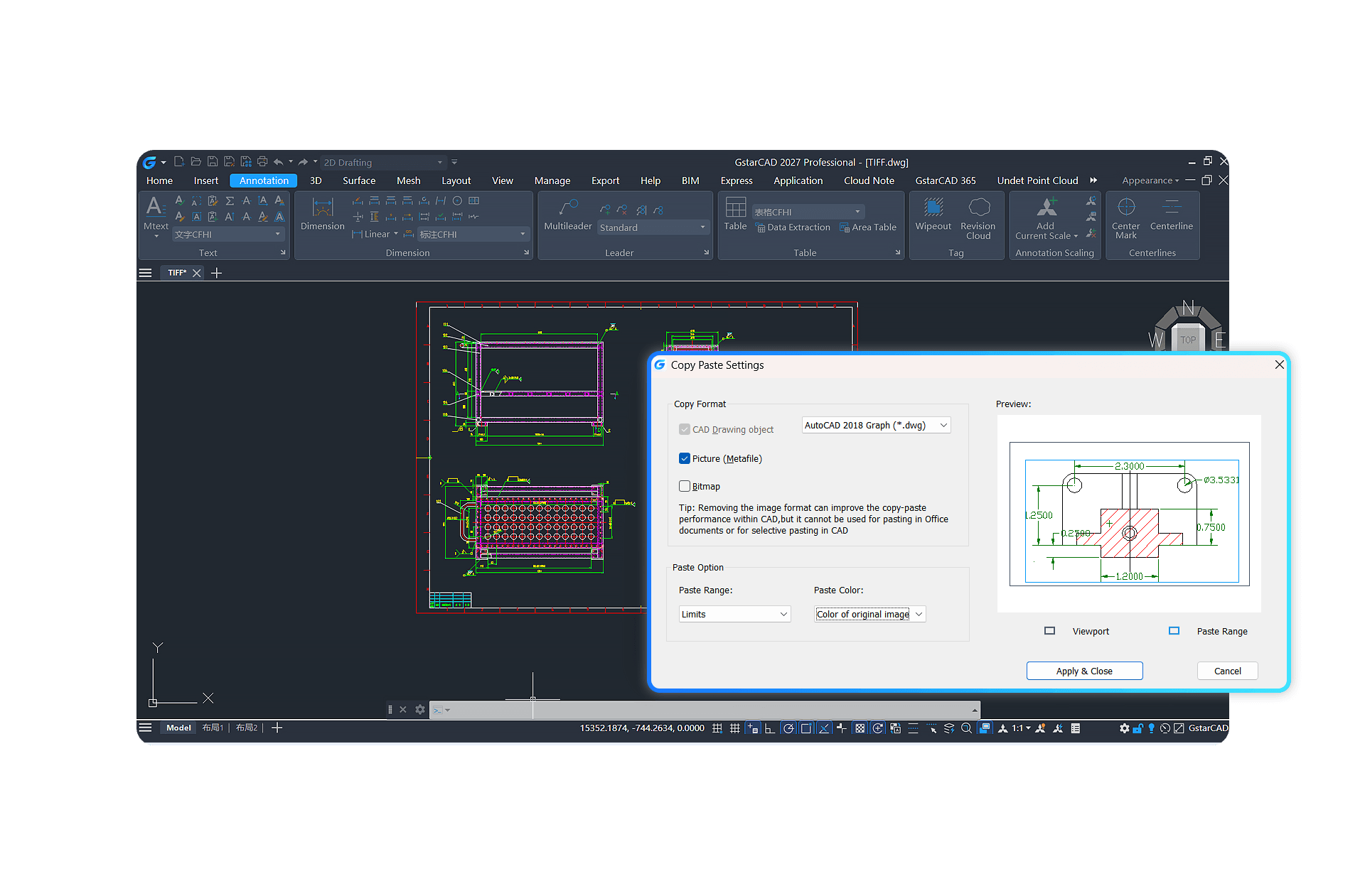Screen dimensions: 1365x896
Task: Undo the last action
Action: [279, 162]
